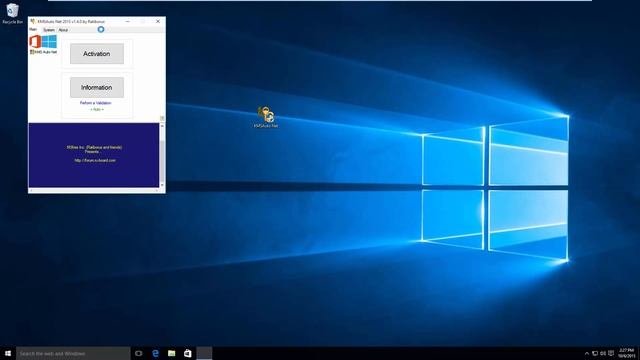640x360 pixels.
Task: Open the Windows Store from the taskbar
Action: pos(187,353)
